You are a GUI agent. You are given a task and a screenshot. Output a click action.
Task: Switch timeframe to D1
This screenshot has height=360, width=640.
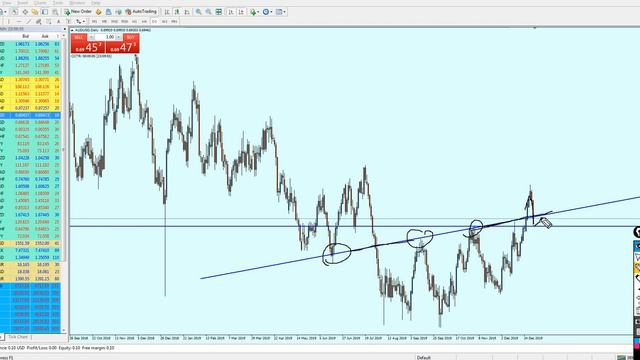pos(154,21)
